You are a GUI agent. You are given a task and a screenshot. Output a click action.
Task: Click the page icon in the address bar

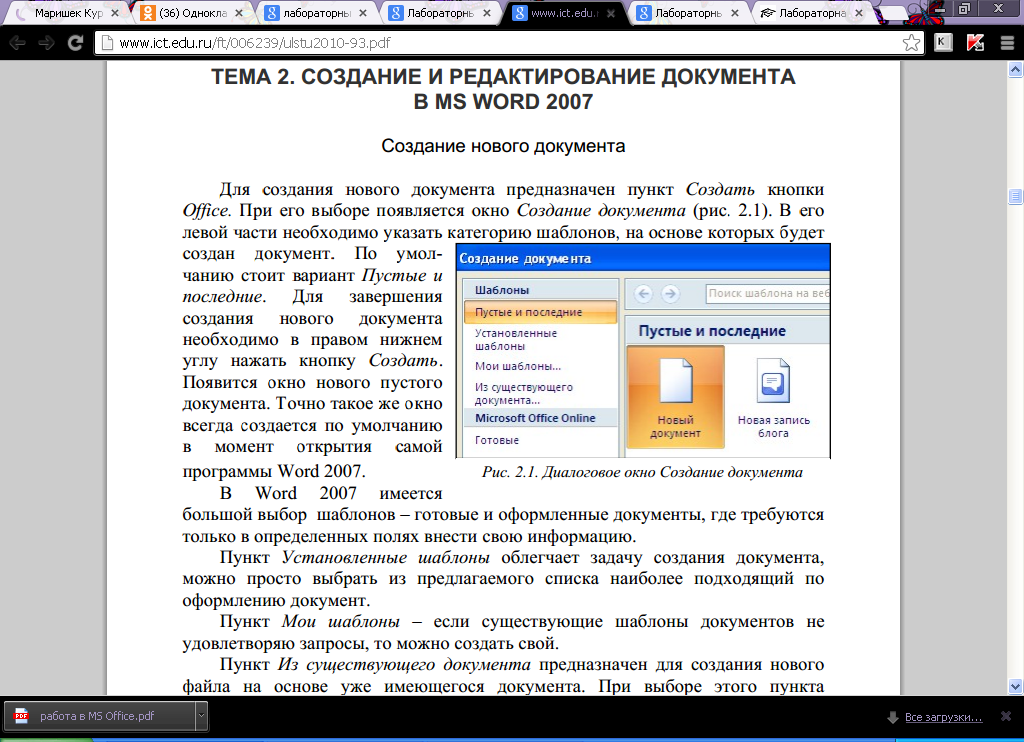108,43
